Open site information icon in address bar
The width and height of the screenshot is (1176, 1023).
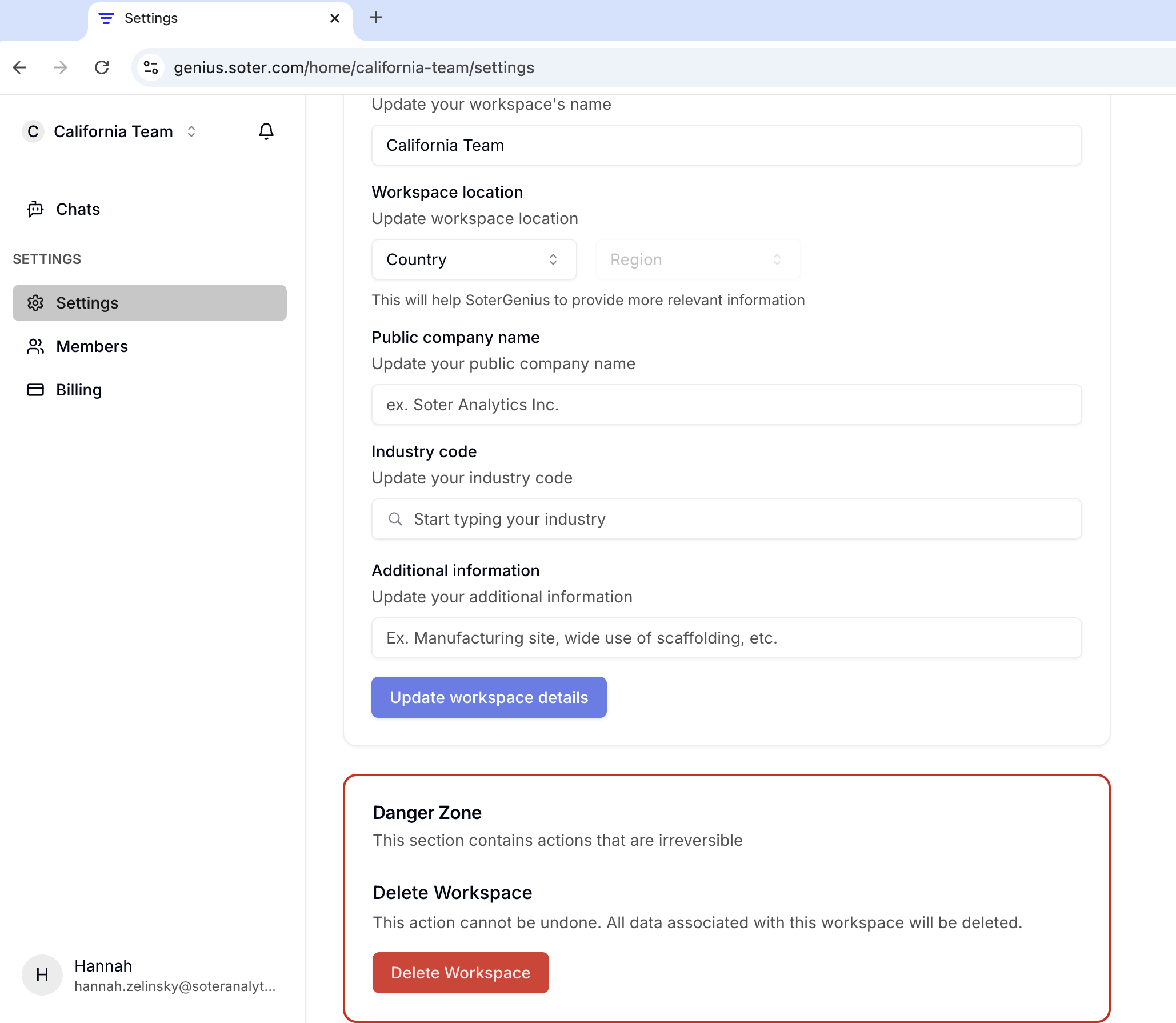pyautogui.click(x=151, y=67)
